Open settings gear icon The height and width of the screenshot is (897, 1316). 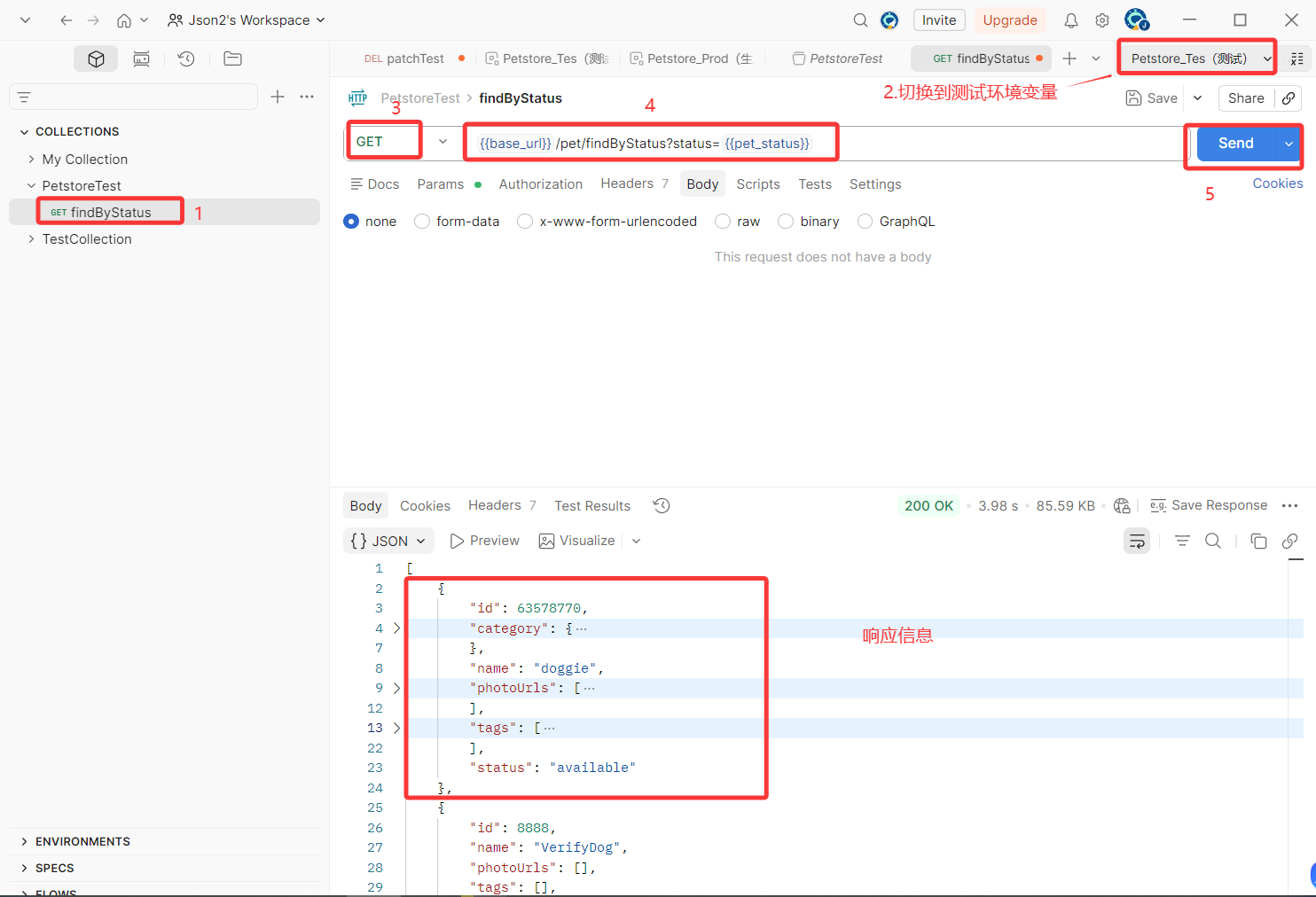coord(1102,20)
